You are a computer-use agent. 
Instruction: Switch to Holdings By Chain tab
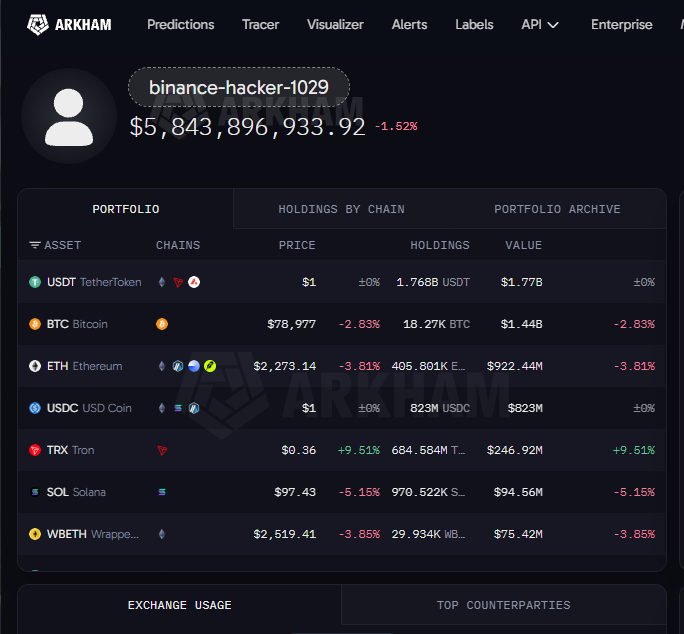(x=342, y=209)
